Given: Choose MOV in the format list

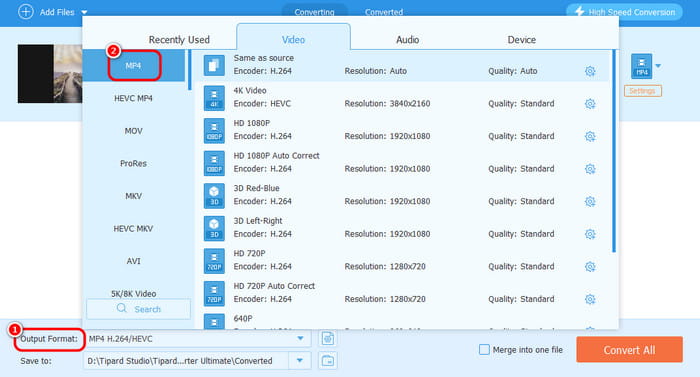Looking at the screenshot, I should tap(133, 131).
